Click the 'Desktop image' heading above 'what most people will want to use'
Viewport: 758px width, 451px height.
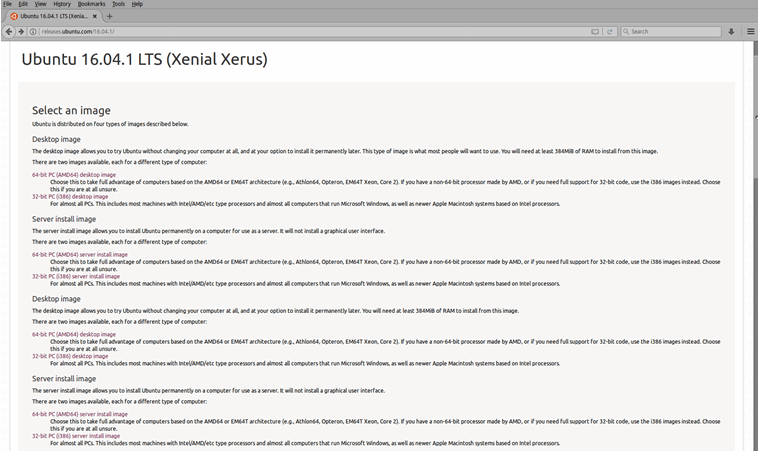(56, 139)
